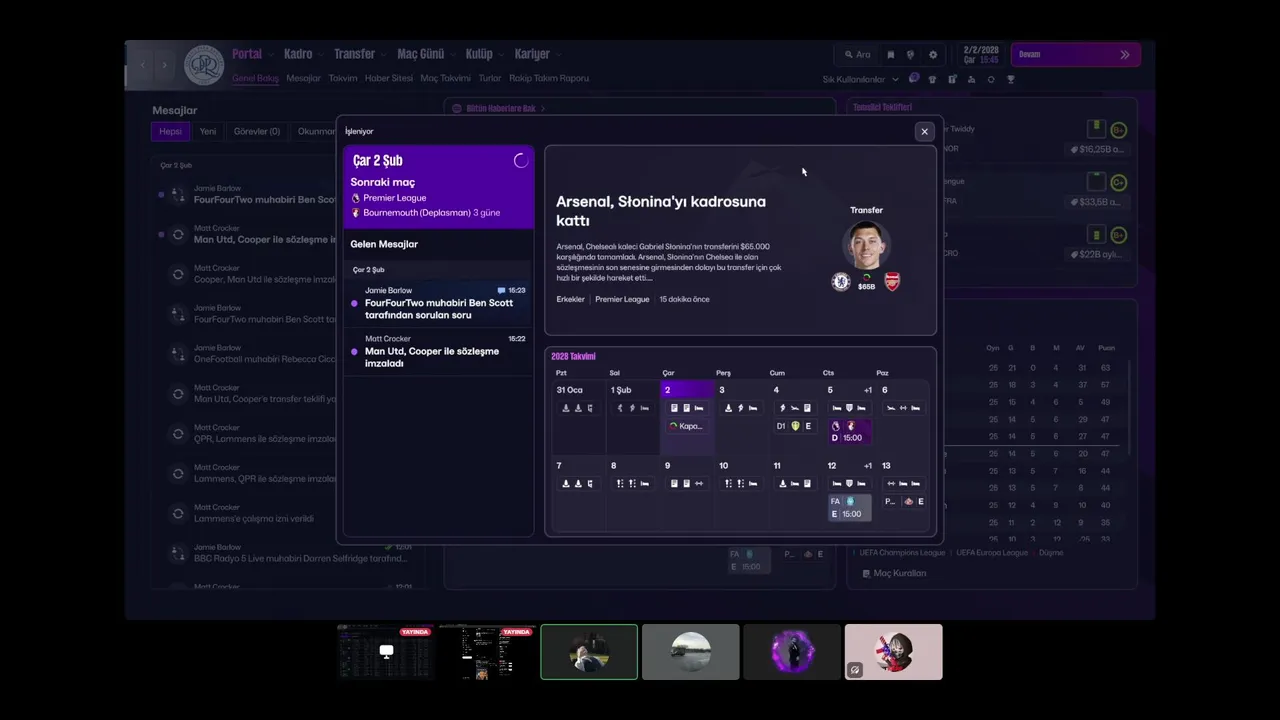
Task: Click the bookmark icon in top bar
Action: coord(891,55)
